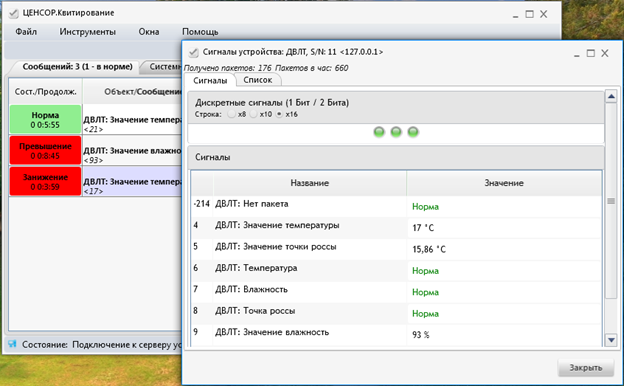624x386 pixels.
Task: Select the red Занижение 0 0:3:59 cell
Action: tap(45, 182)
